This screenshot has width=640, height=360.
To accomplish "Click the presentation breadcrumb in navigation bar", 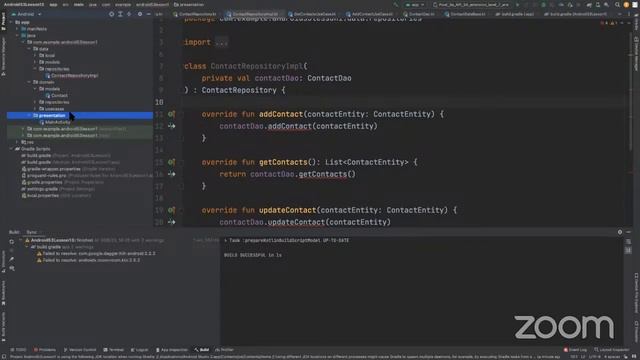I will coord(189,4).
